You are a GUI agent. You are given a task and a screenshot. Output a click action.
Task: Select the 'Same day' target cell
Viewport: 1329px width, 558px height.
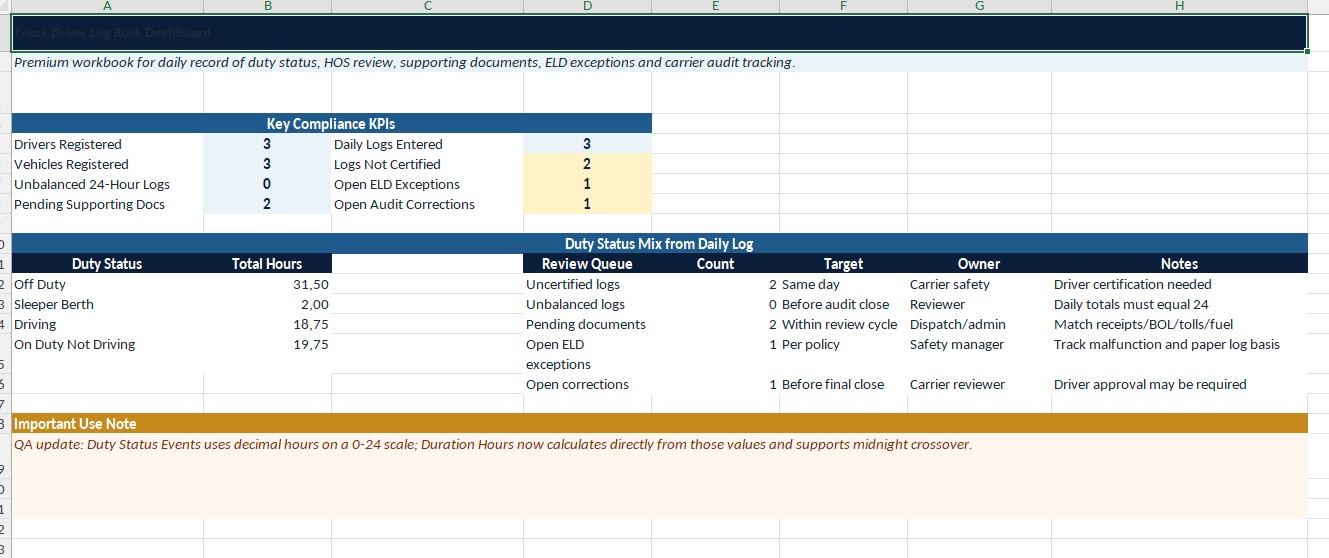[843, 284]
